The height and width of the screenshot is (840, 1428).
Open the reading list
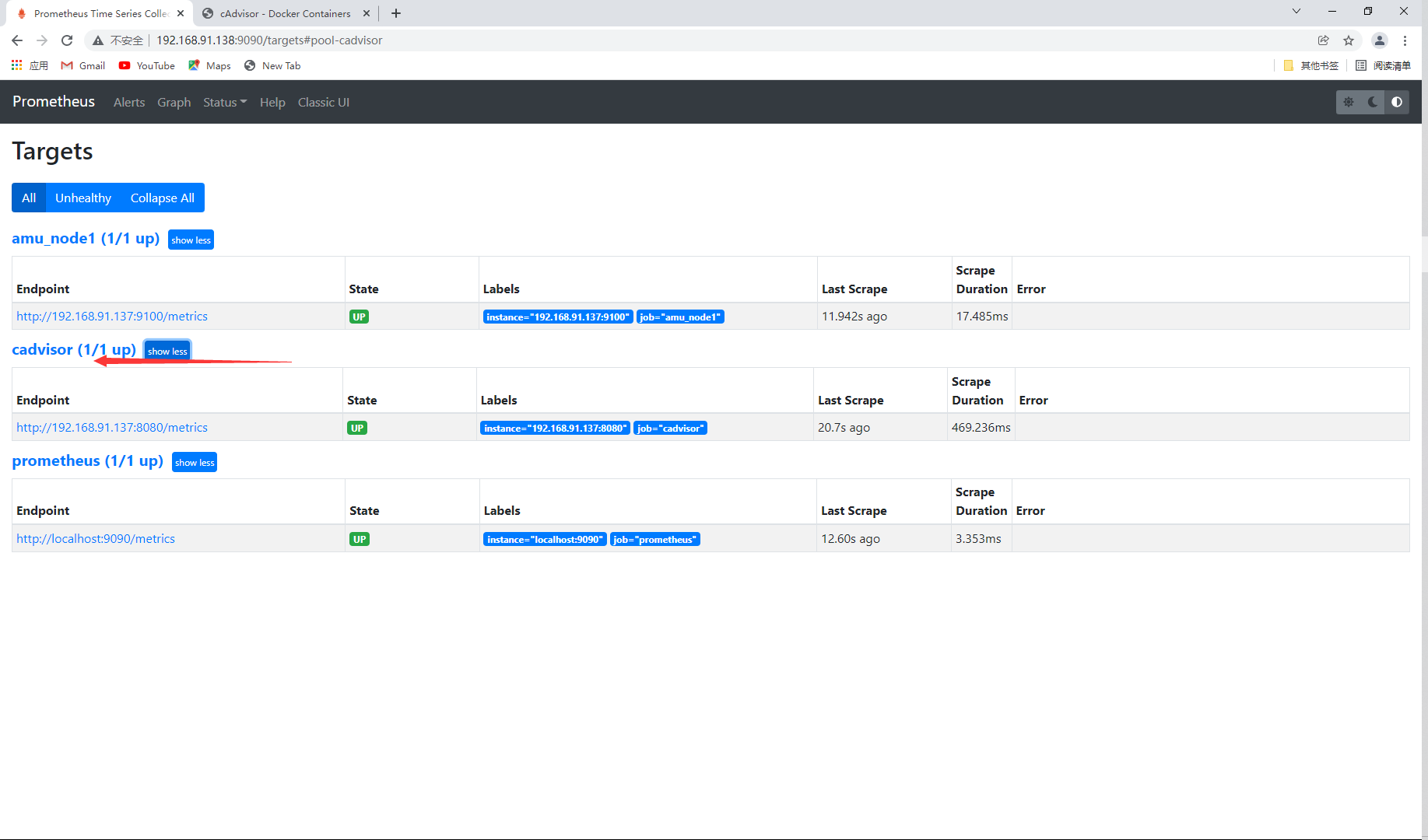coord(1383,65)
